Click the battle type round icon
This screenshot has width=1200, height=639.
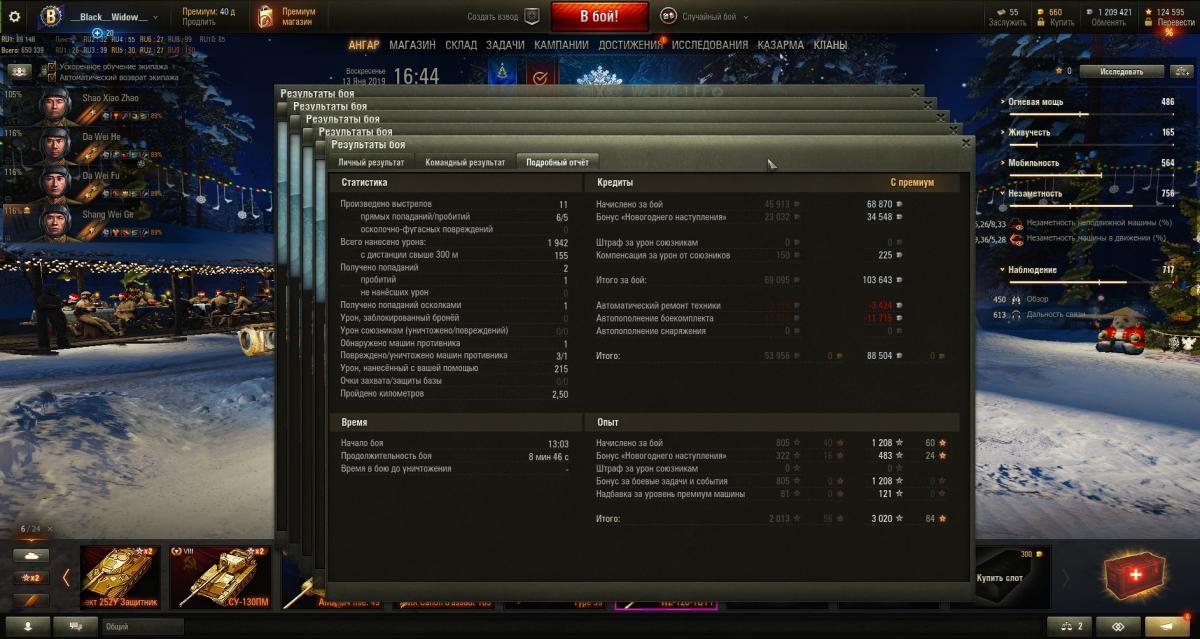click(x=669, y=17)
